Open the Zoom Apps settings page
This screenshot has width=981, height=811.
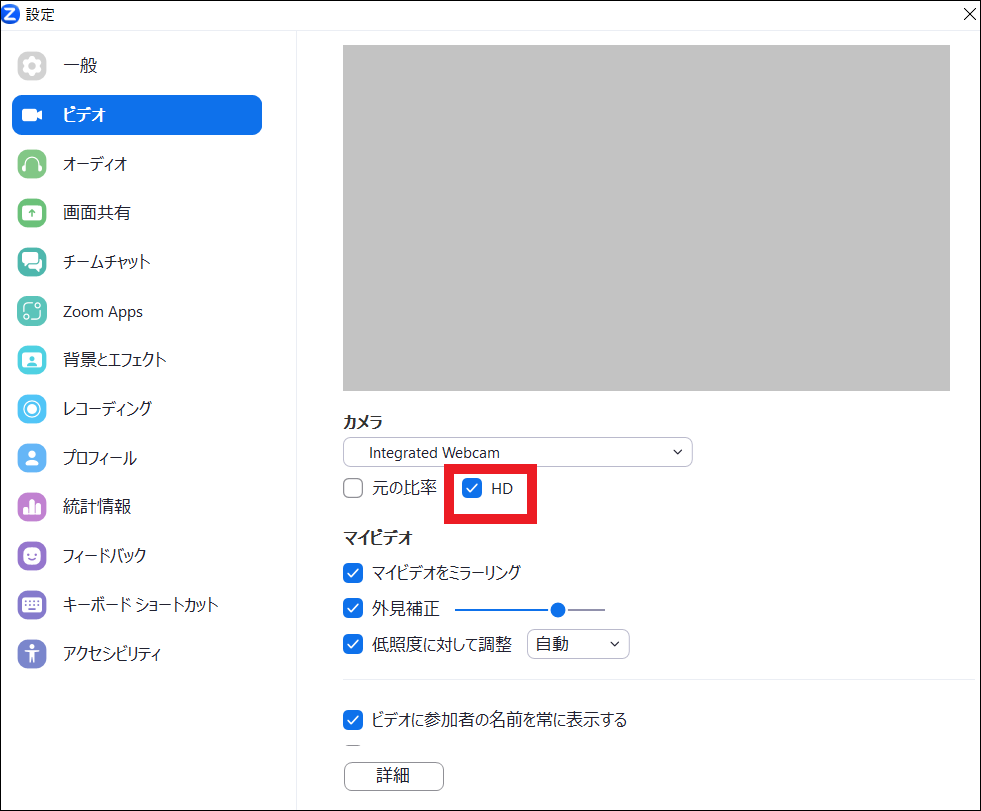[x=137, y=311]
